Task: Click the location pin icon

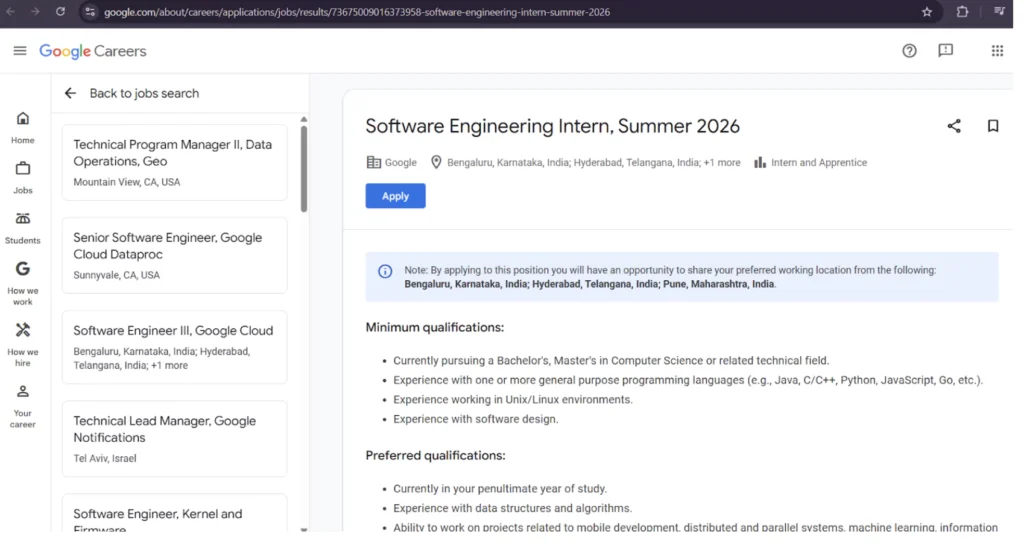Action: tap(436, 162)
